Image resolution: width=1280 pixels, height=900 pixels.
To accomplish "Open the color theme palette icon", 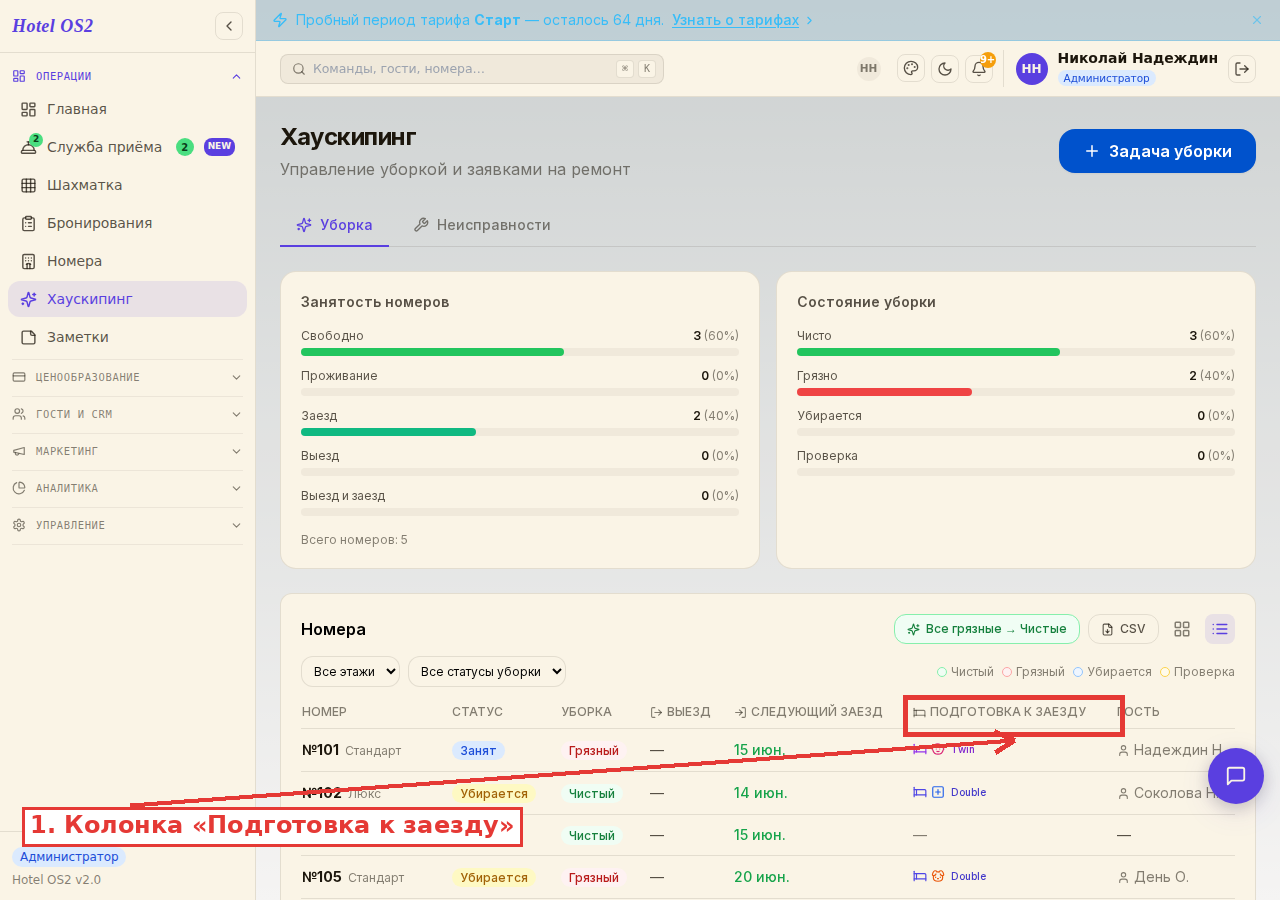I will (911, 68).
